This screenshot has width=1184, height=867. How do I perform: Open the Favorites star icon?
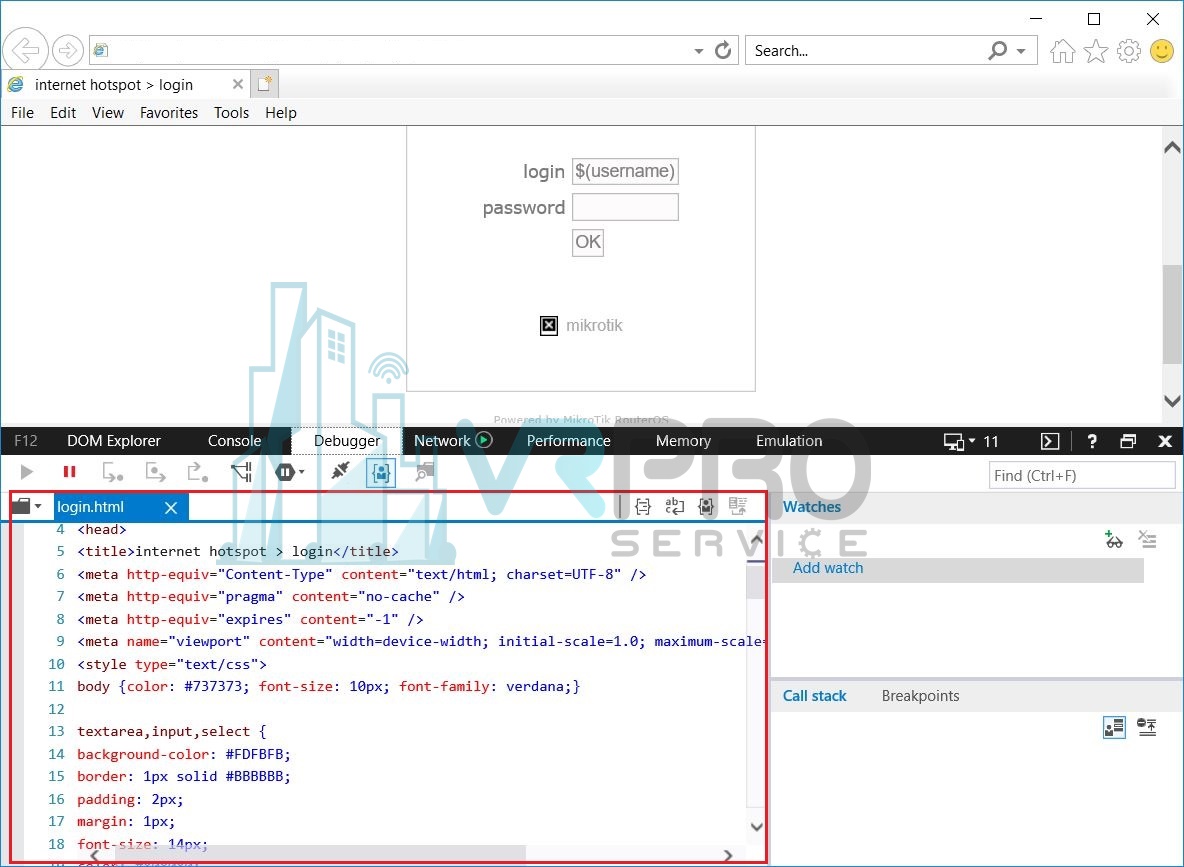1096,51
